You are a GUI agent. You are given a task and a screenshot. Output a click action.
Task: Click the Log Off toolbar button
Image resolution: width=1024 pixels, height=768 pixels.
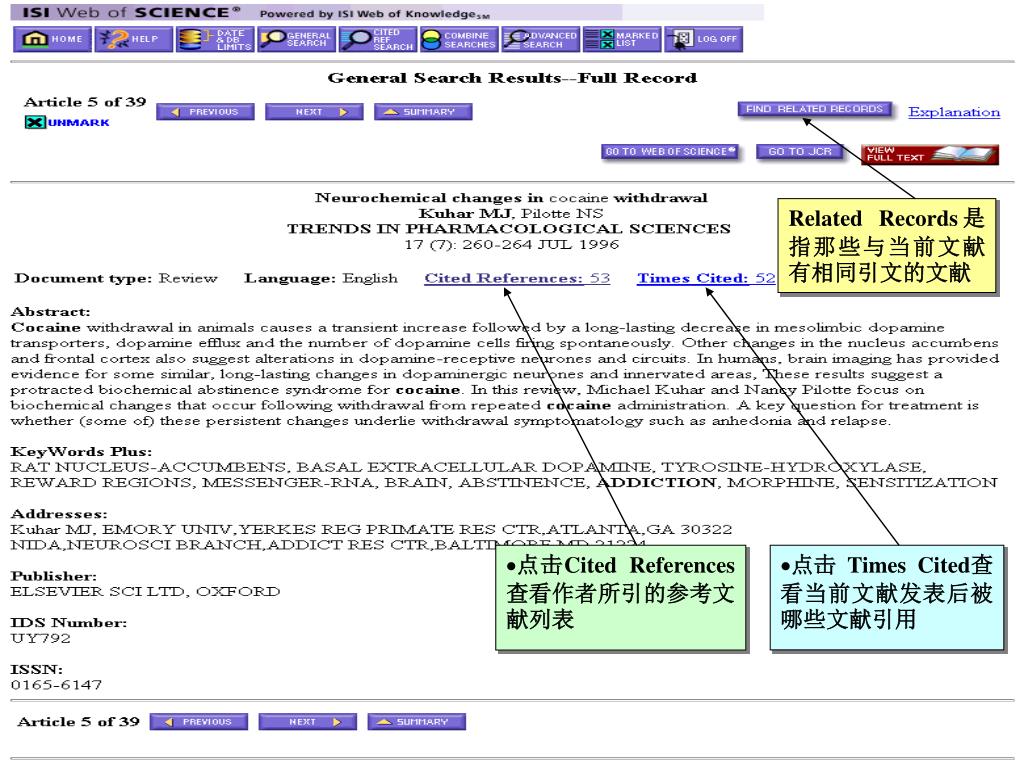pyautogui.click(x=703, y=39)
